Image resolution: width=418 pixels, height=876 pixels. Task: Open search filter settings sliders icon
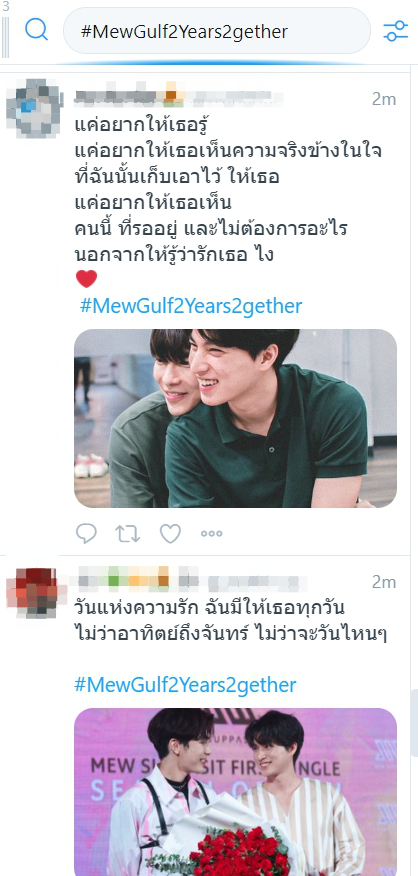pos(396,31)
